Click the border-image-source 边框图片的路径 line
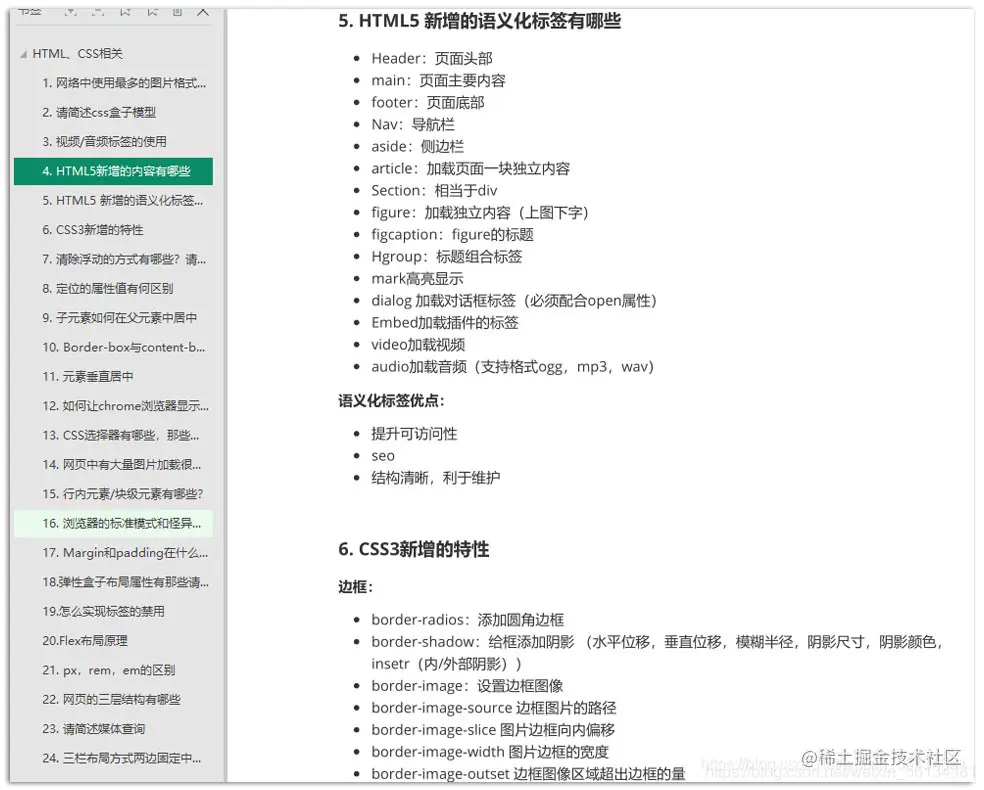 pyautogui.click(x=493, y=708)
